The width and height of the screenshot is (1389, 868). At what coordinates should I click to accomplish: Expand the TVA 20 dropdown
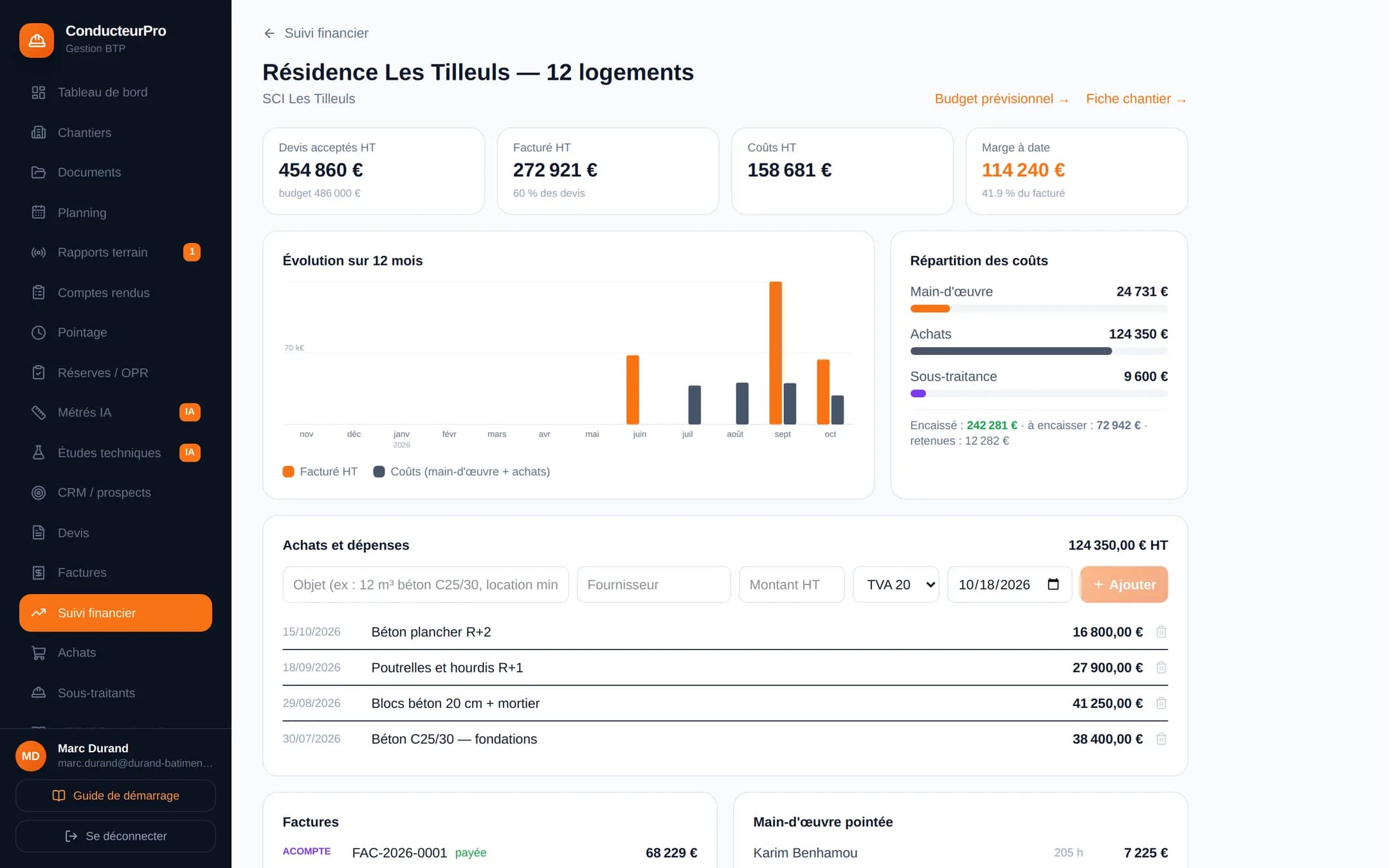pos(896,584)
